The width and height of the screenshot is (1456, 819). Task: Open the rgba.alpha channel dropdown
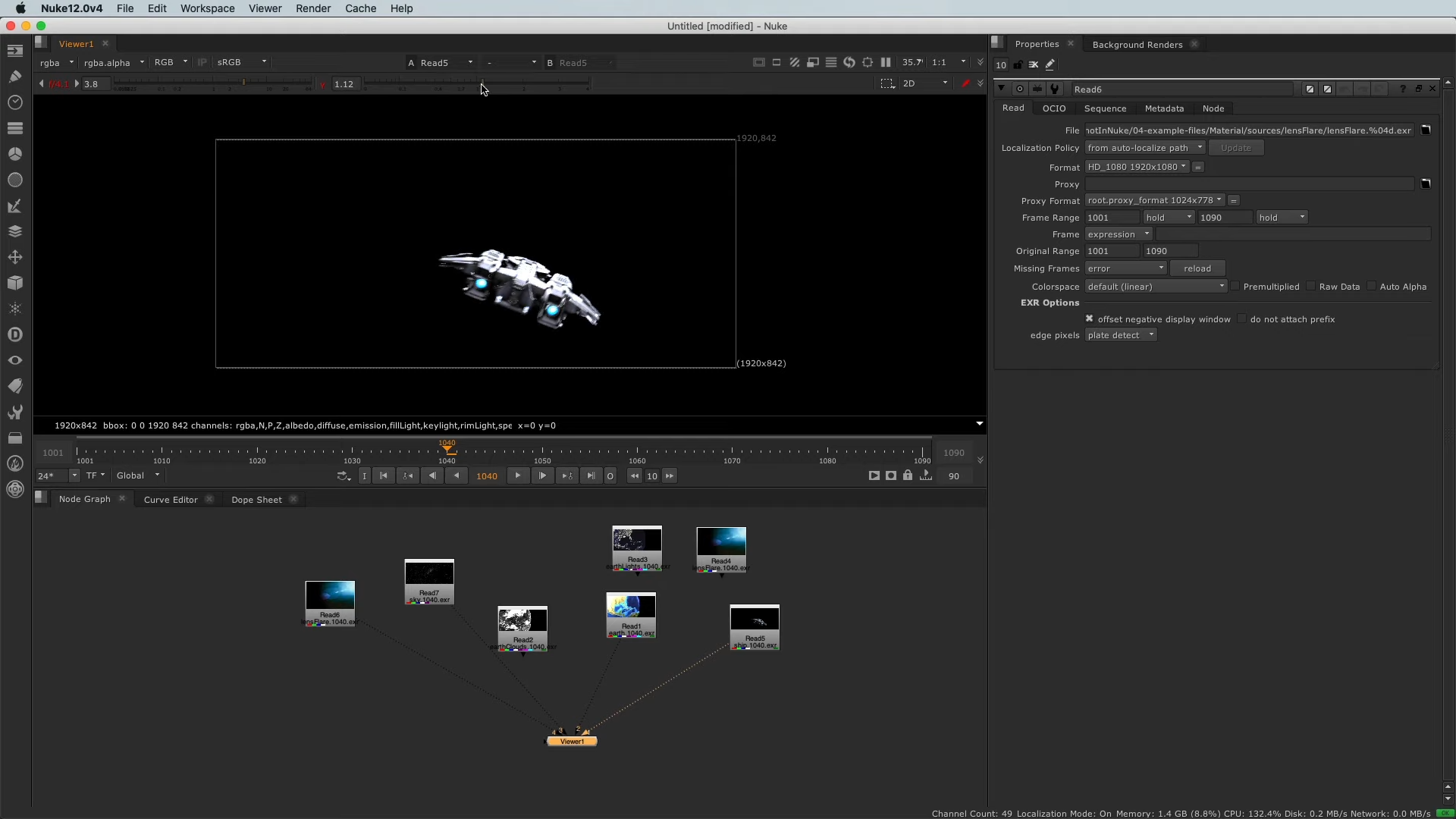[114, 62]
